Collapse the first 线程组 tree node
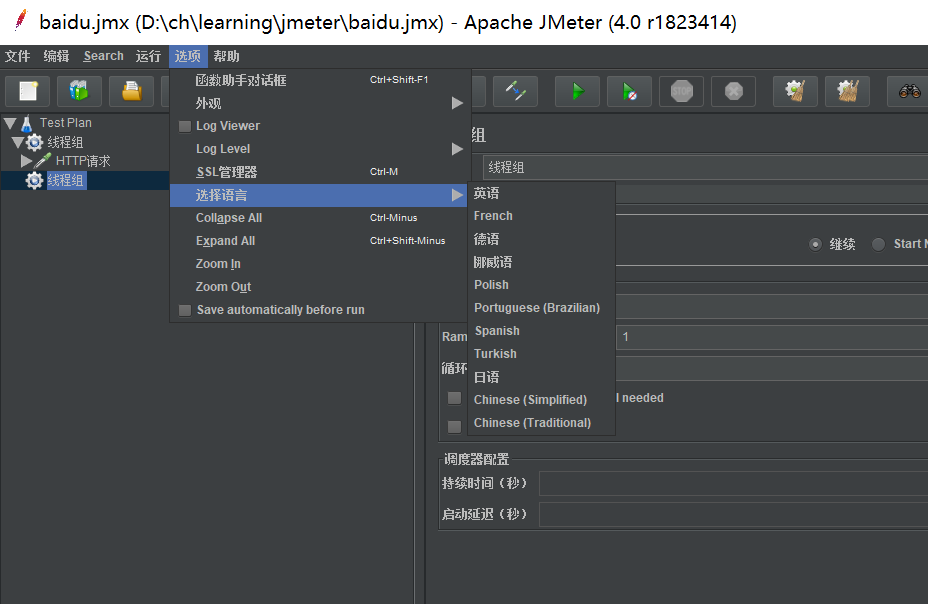This screenshot has width=928, height=604. pos(18,142)
